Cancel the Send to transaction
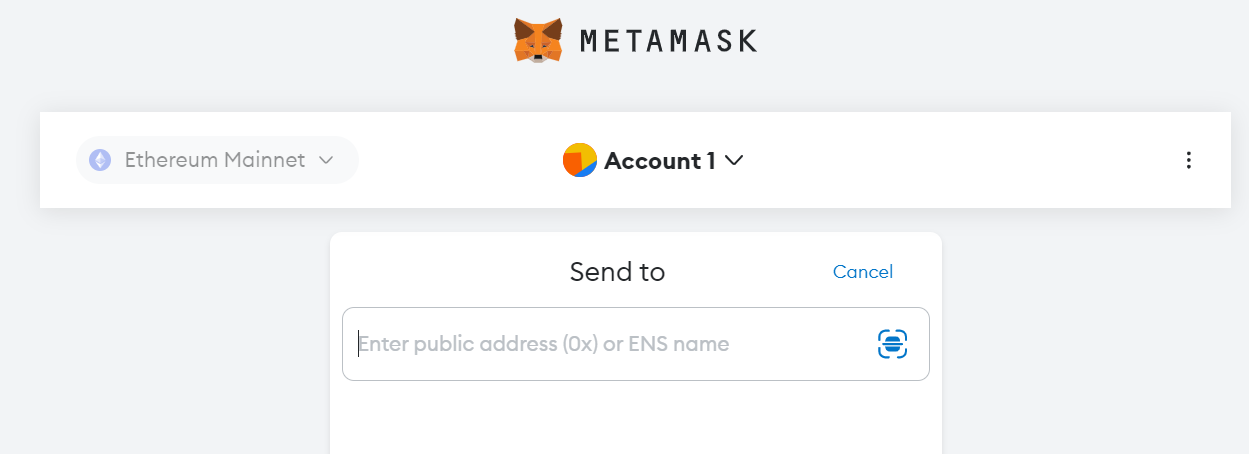The height and width of the screenshot is (454, 1249). (862, 272)
